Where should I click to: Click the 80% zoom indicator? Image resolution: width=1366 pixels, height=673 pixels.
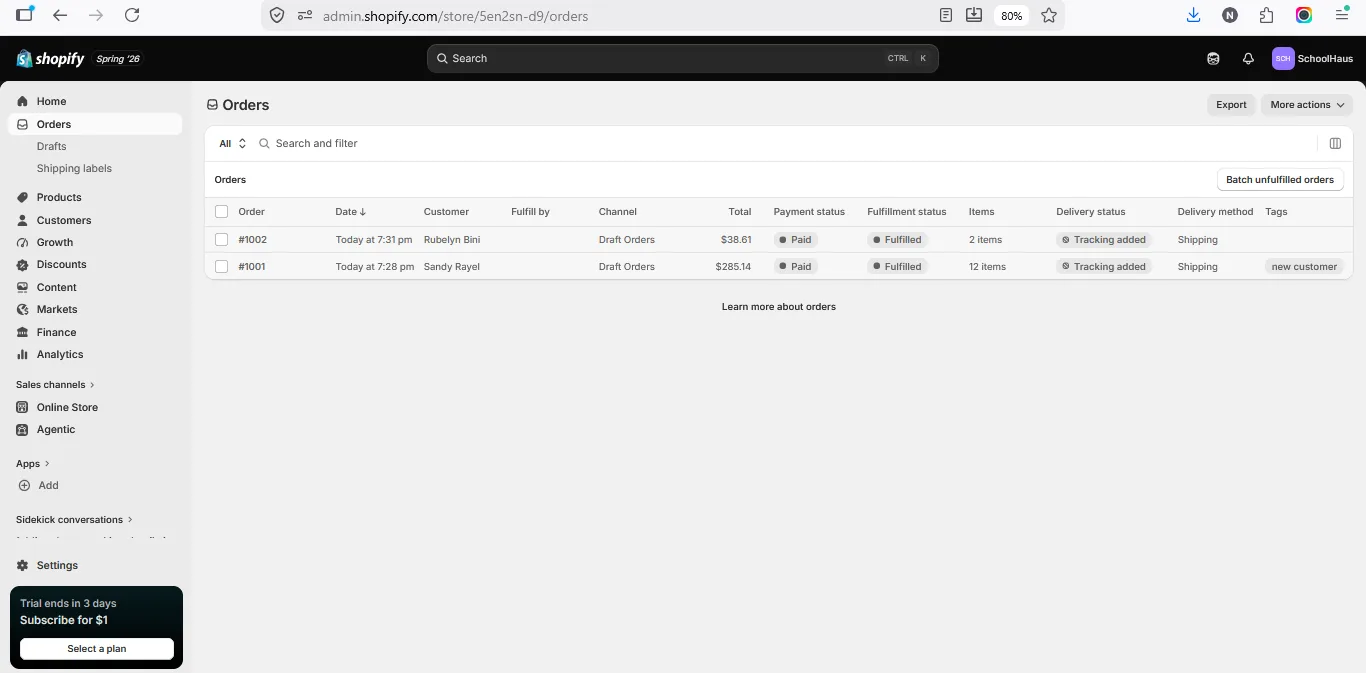1012,16
